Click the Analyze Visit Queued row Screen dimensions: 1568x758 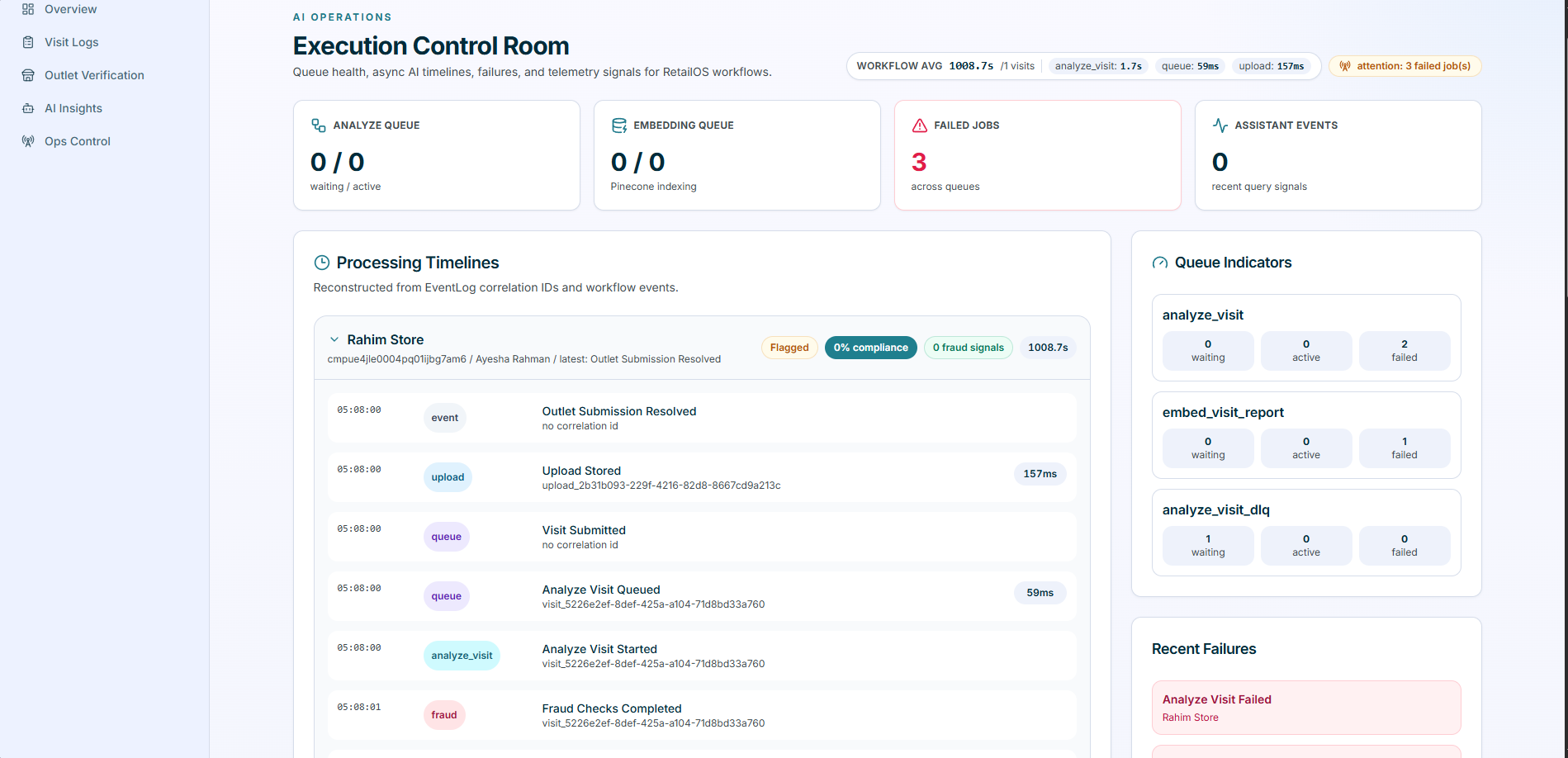click(x=702, y=596)
